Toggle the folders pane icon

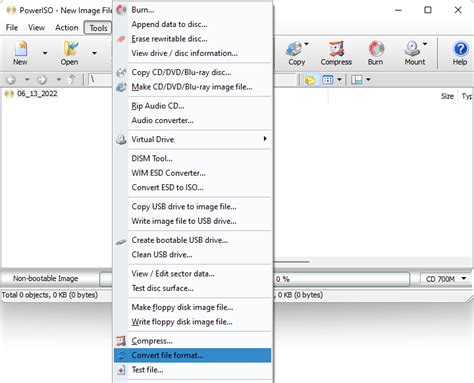click(x=310, y=80)
